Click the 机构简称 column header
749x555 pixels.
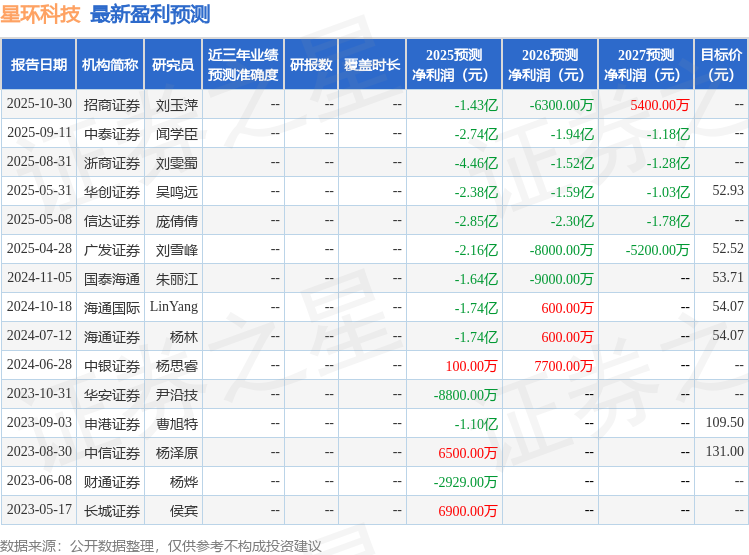110,64
